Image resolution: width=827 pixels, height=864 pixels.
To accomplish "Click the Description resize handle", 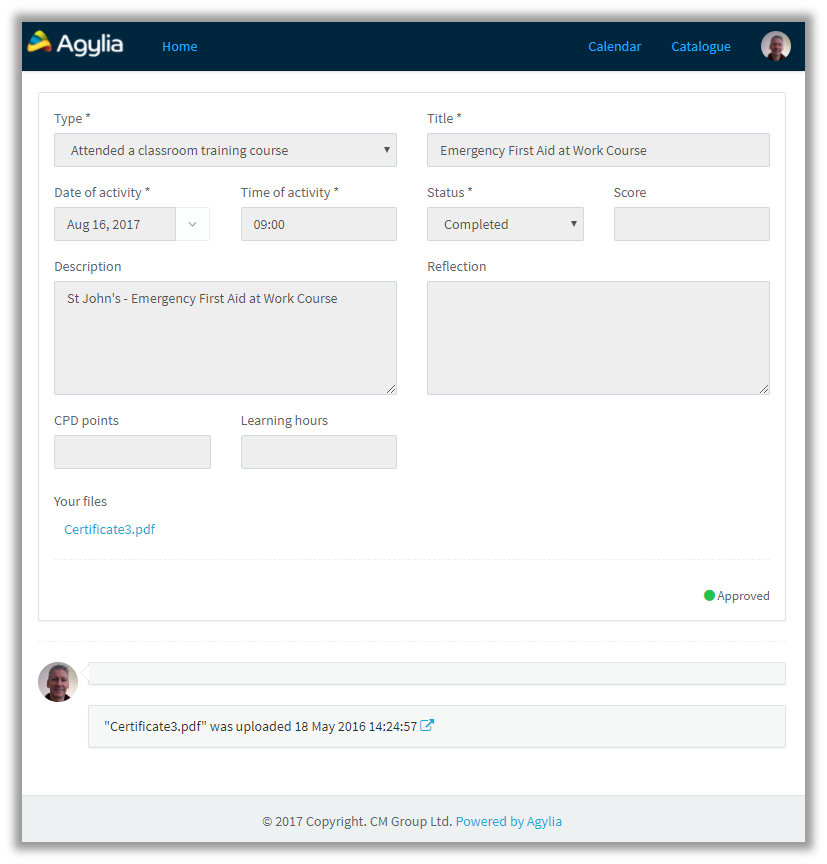I will point(391,389).
